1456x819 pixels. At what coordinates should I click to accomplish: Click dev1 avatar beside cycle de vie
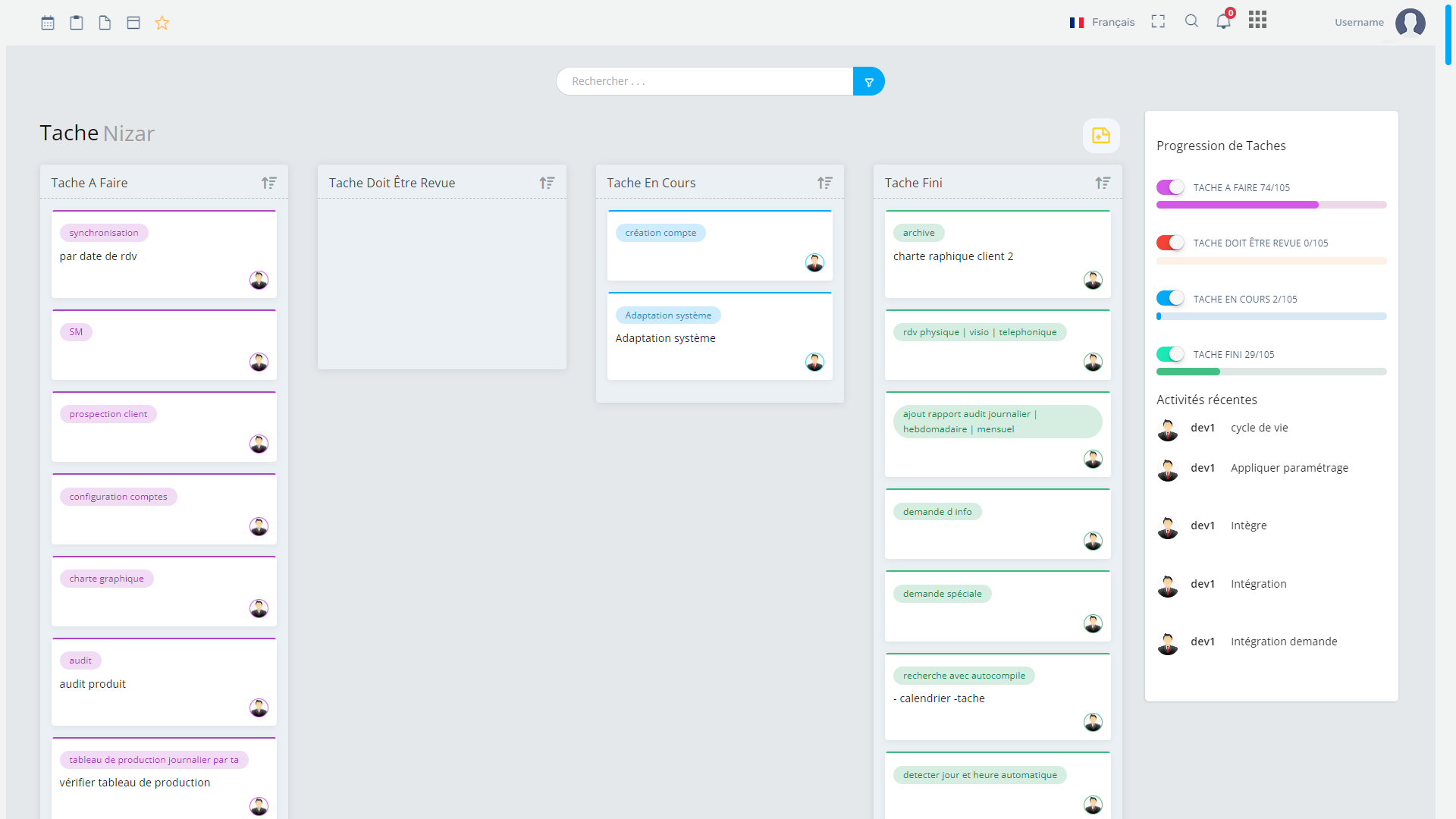coord(1168,429)
